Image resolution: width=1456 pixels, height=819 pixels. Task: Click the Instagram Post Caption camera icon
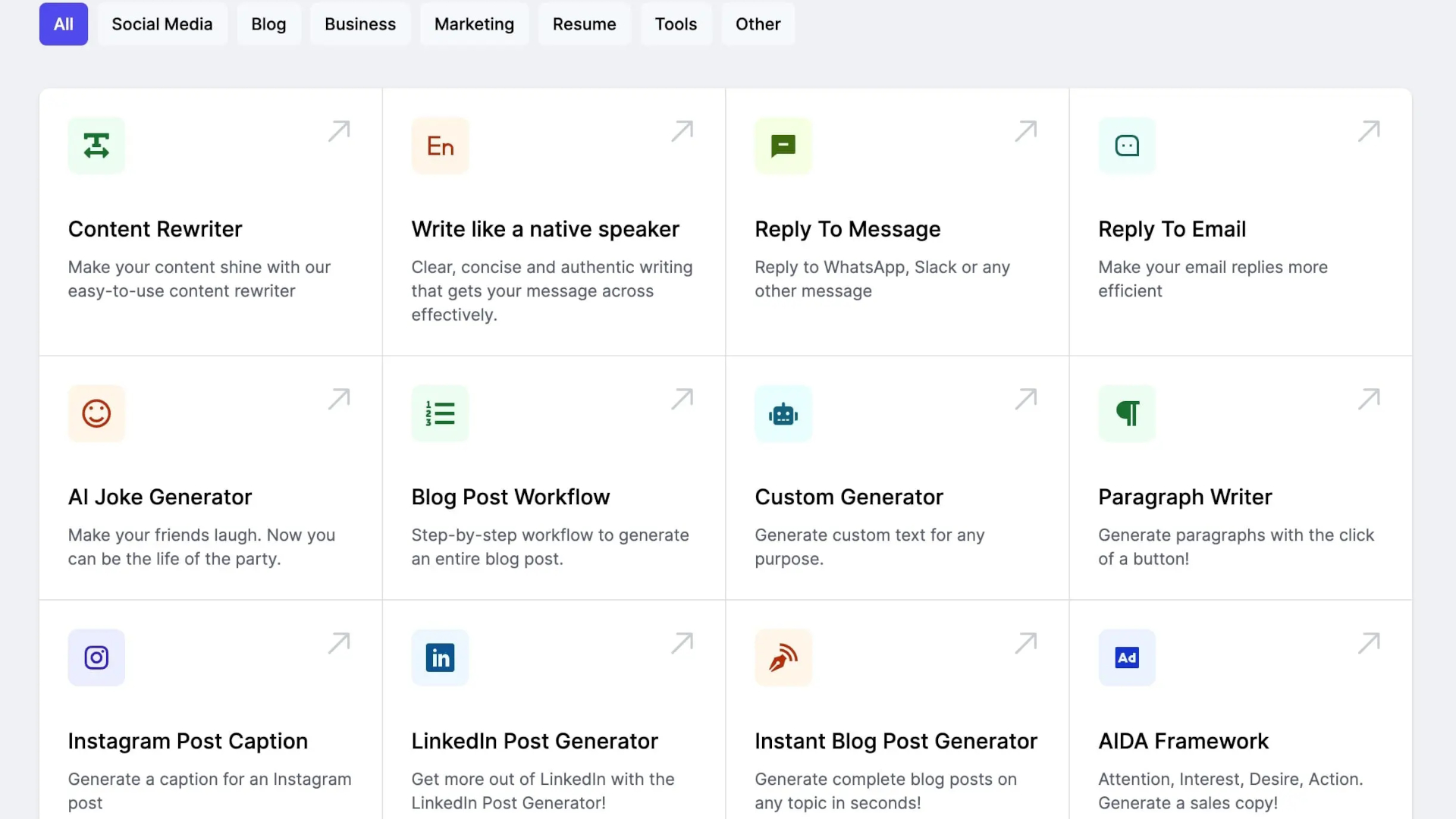pos(96,657)
